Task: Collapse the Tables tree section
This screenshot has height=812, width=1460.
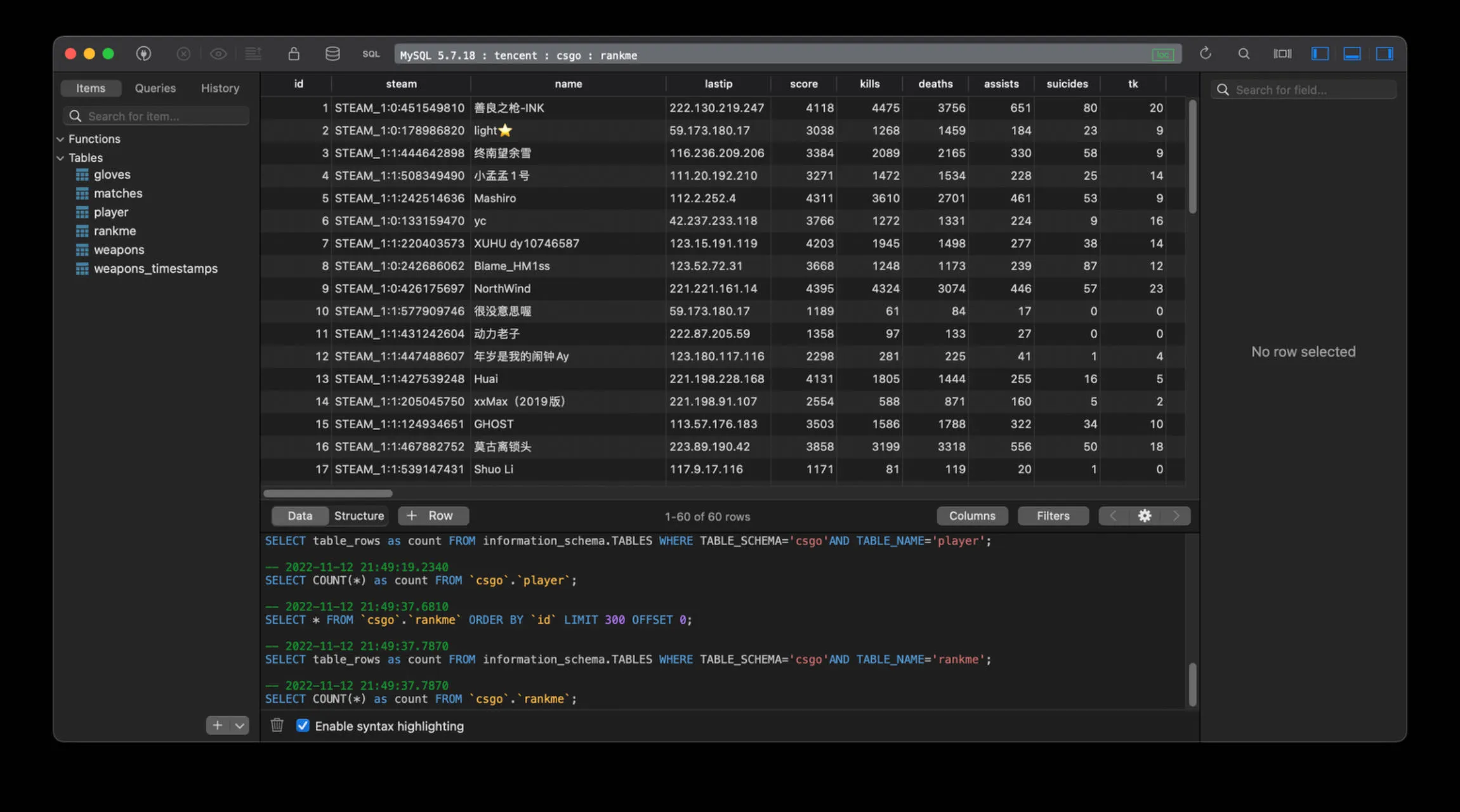Action: (x=61, y=158)
